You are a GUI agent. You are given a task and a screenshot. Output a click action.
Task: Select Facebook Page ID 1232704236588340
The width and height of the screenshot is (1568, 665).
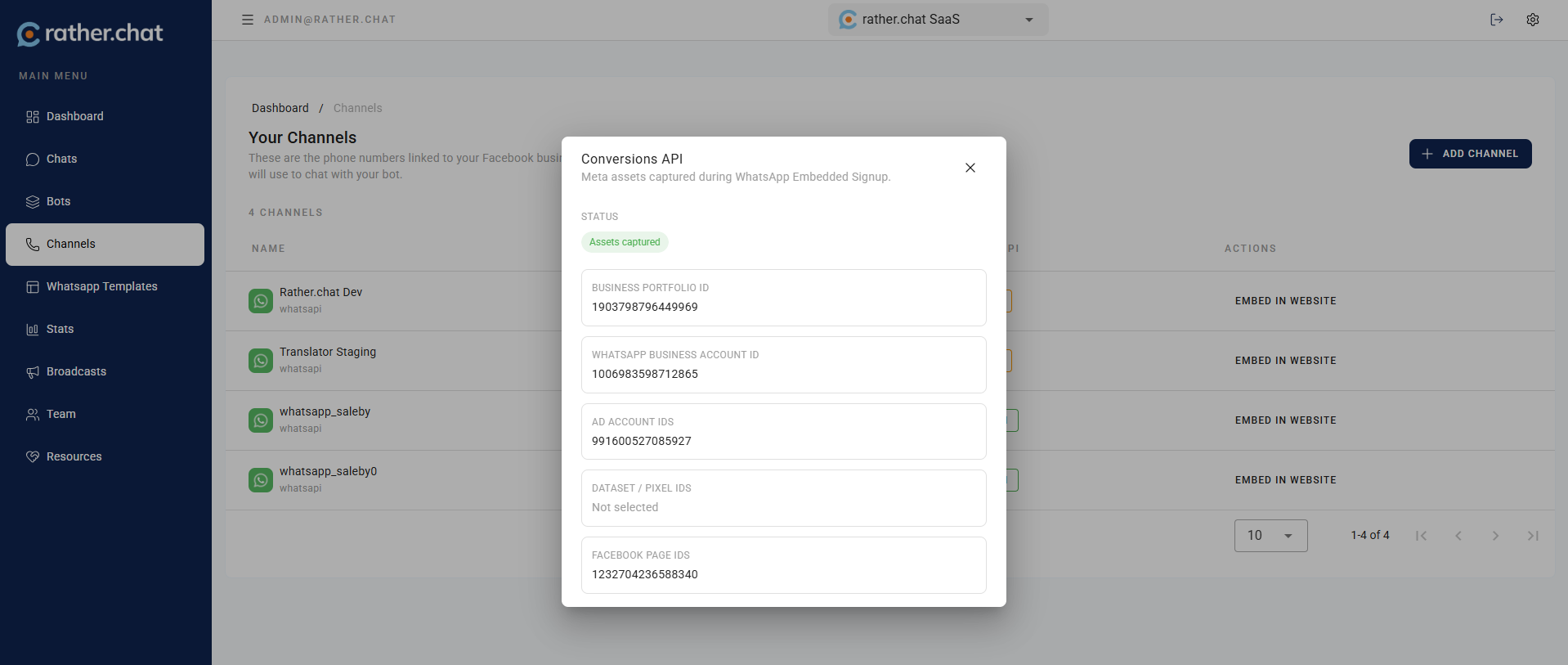point(645,574)
